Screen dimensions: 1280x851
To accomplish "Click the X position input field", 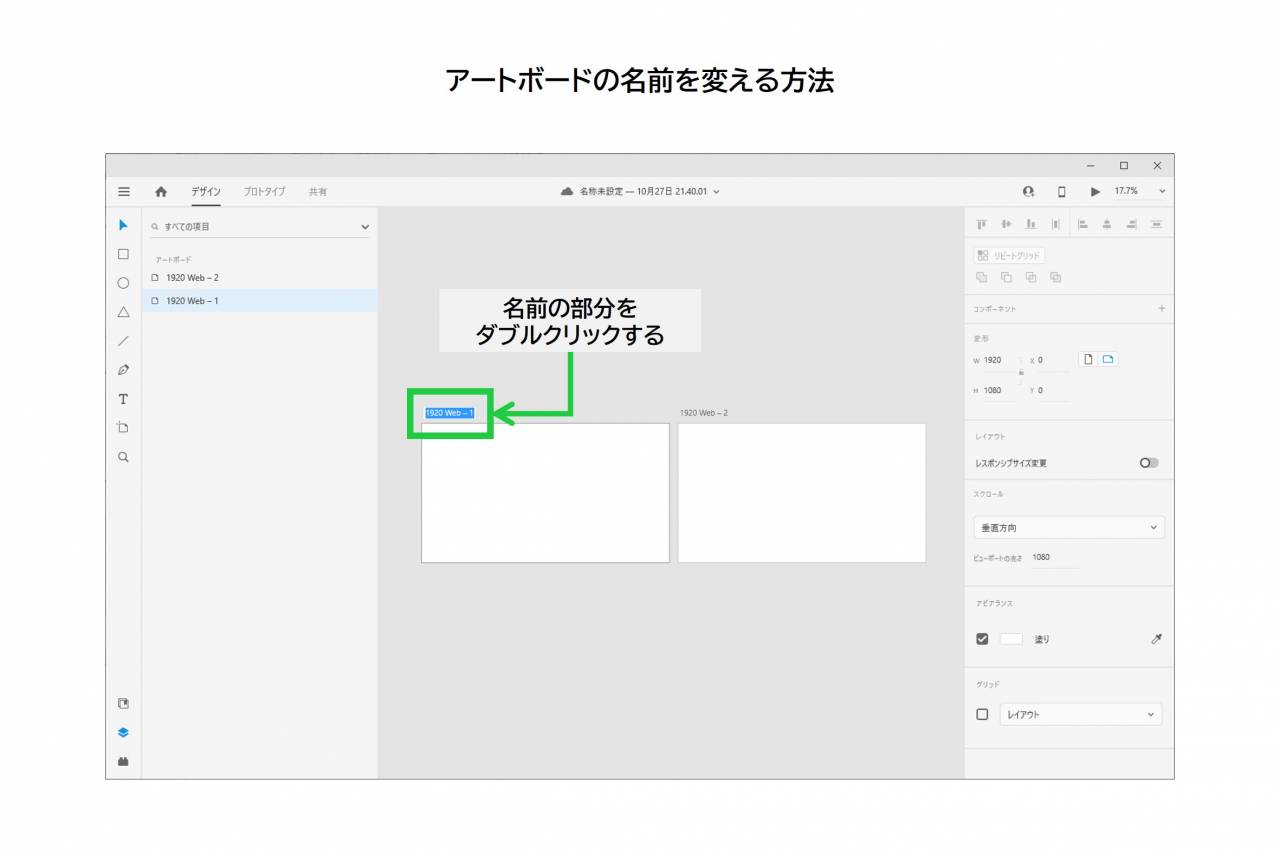I will (x=1052, y=360).
